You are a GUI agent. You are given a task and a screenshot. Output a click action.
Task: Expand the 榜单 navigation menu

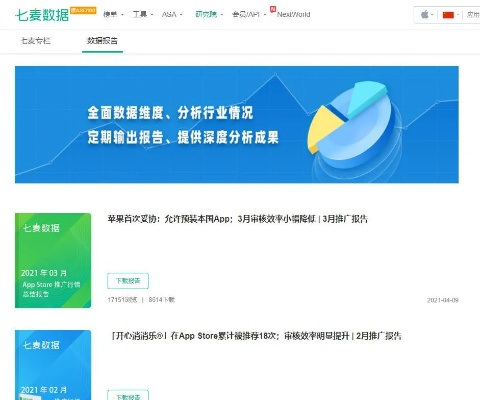[113, 14]
